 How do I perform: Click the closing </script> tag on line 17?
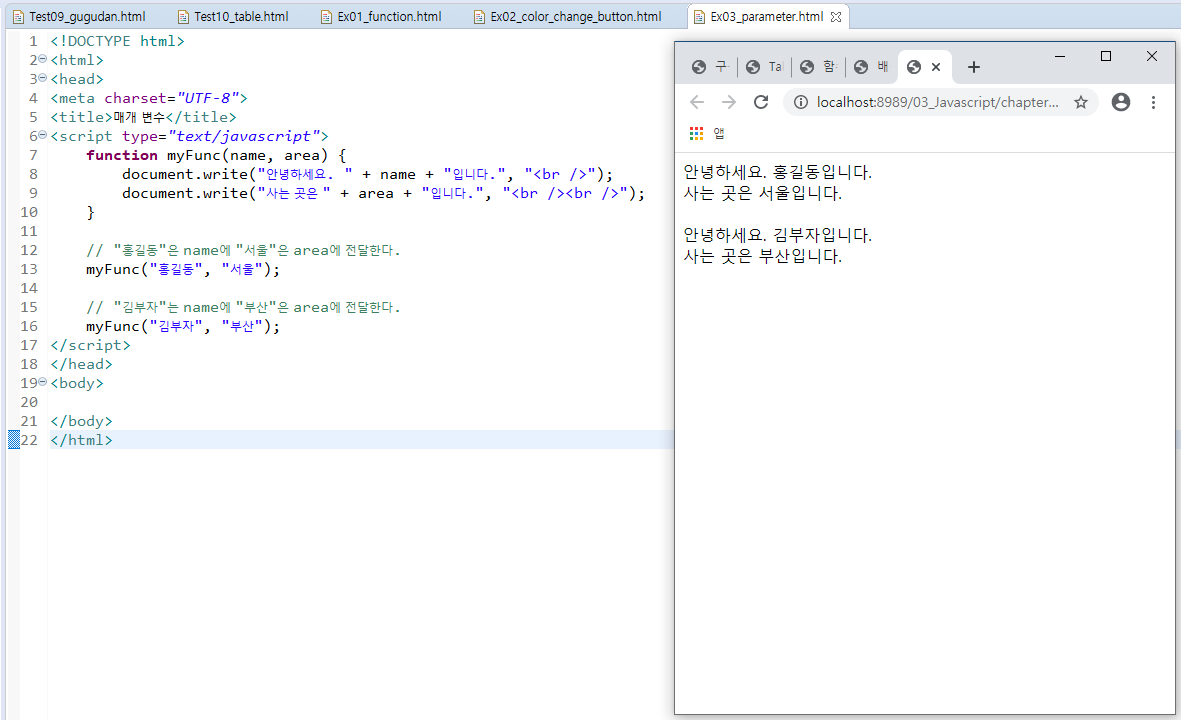(90, 345)
